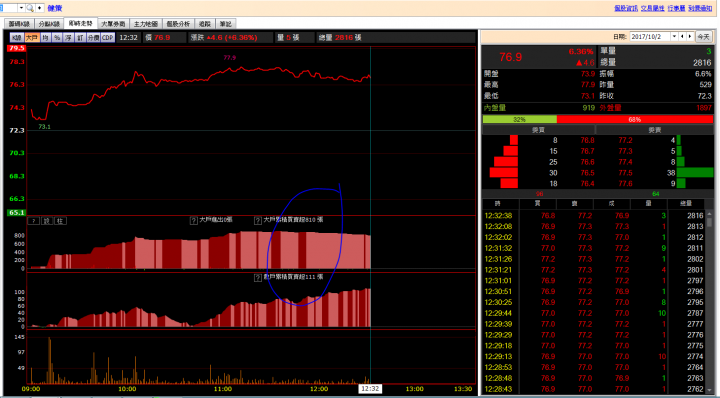
Task: Toggle the CDP chart toolbar button
Action: (108, 38)
